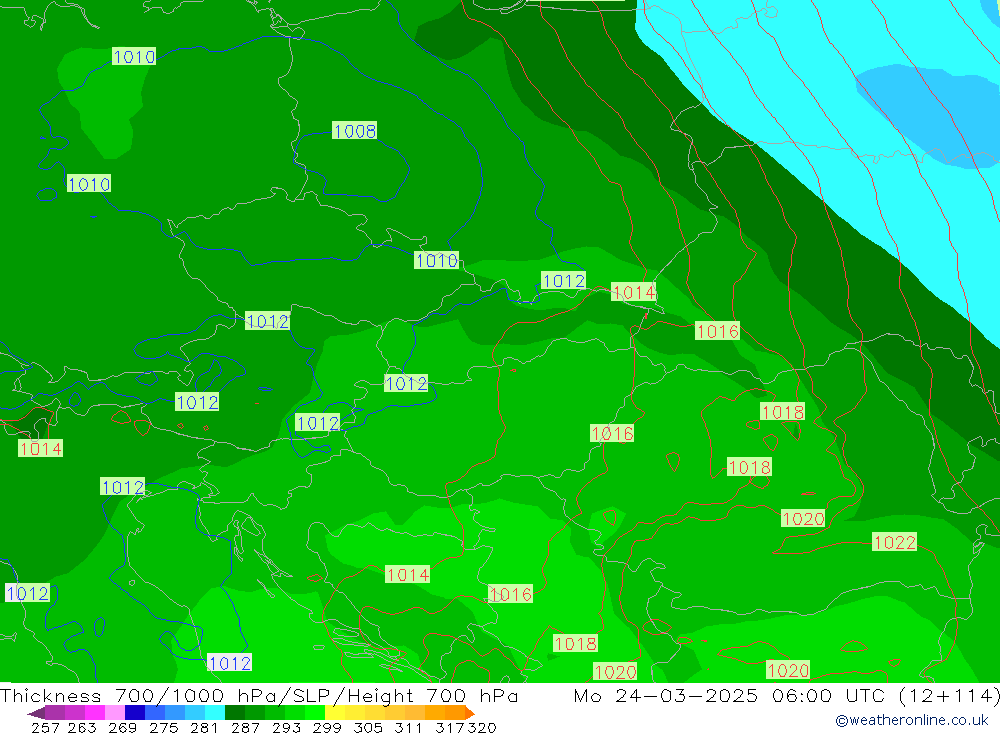This screenshot has height=733, width=1000.
Task: Click the legend value 293
Action: coord(286,727)
